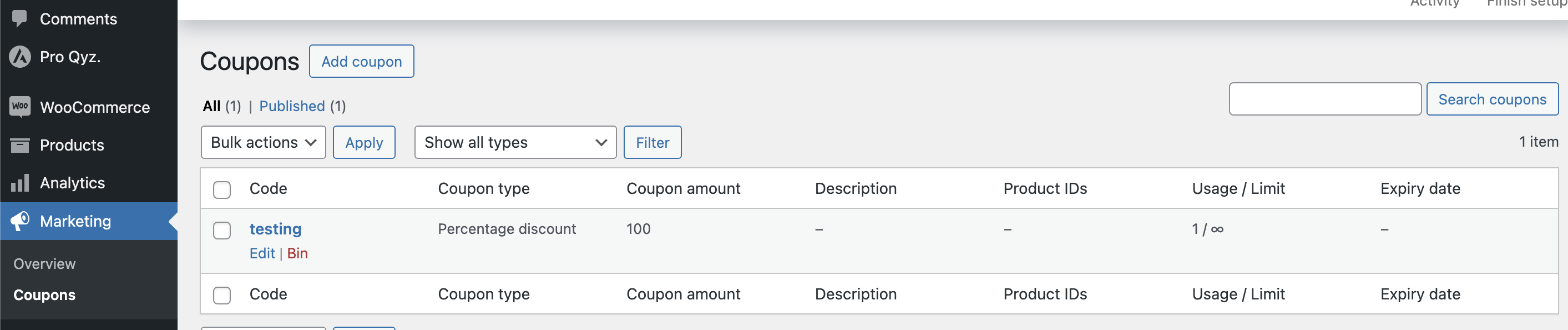1568x330 pixels.
Task: Move the testing coupon to Bin
Action: click(x=297, y=253)
